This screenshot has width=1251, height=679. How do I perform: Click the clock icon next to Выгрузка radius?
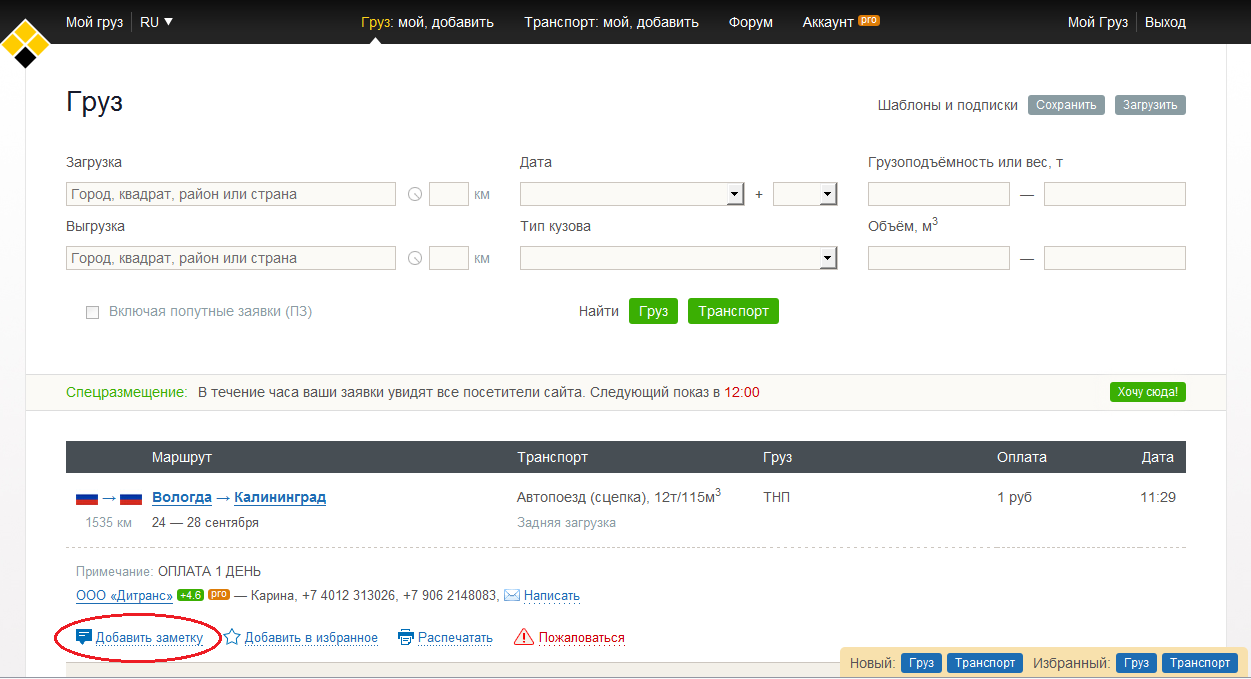415,258
